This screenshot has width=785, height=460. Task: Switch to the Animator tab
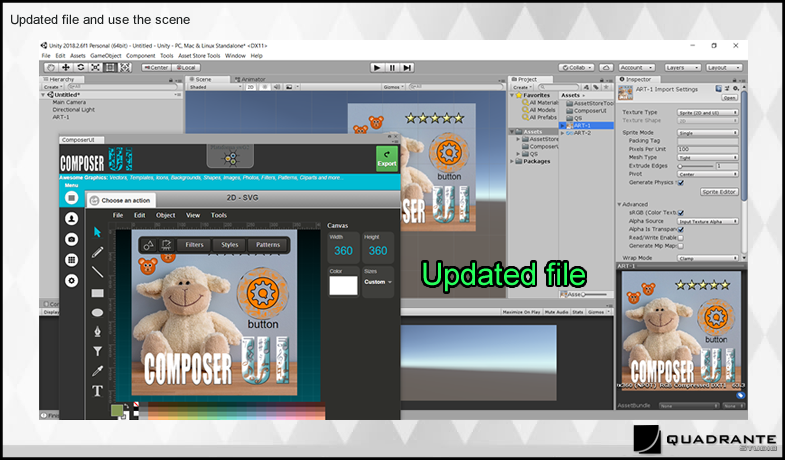[x=249, y=79]
